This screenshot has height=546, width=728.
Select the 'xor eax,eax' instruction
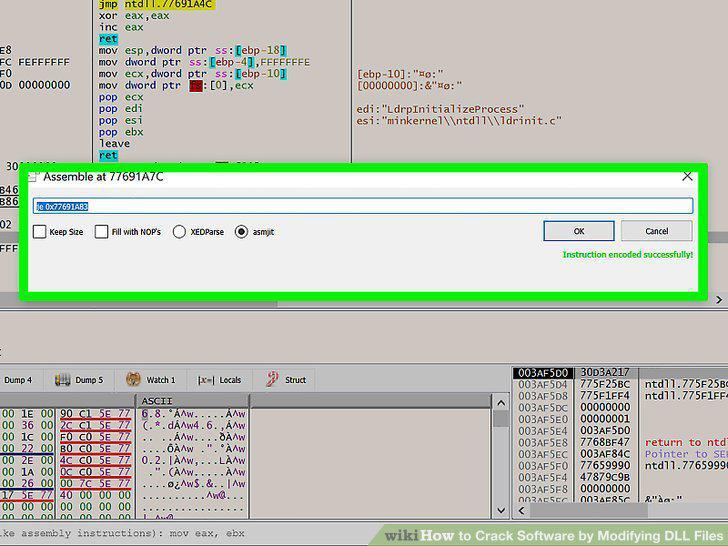pyautogui.click(x=134, y=16)
